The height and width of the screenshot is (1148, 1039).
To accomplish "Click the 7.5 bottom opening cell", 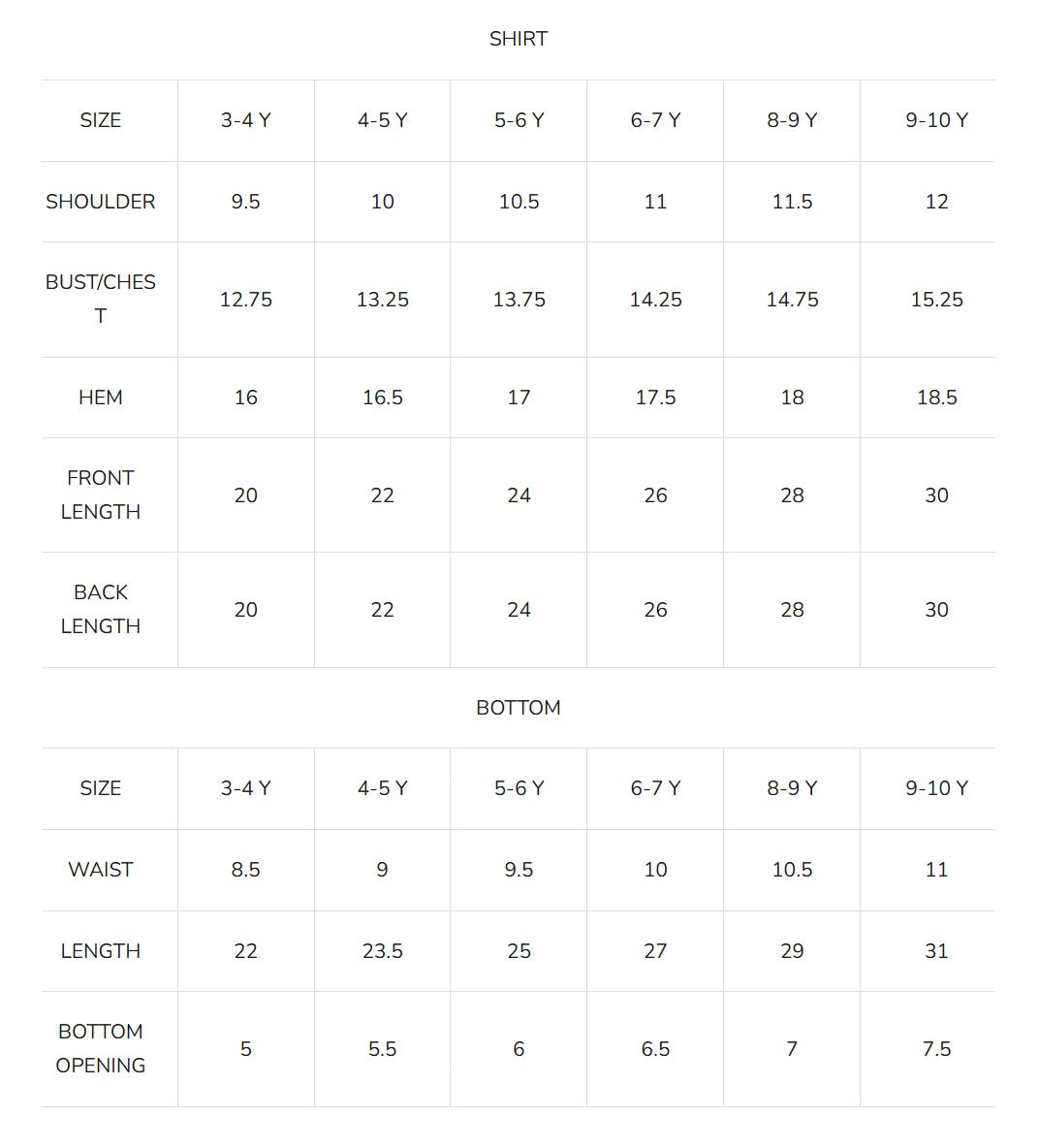I will [x=936, y=1049].
